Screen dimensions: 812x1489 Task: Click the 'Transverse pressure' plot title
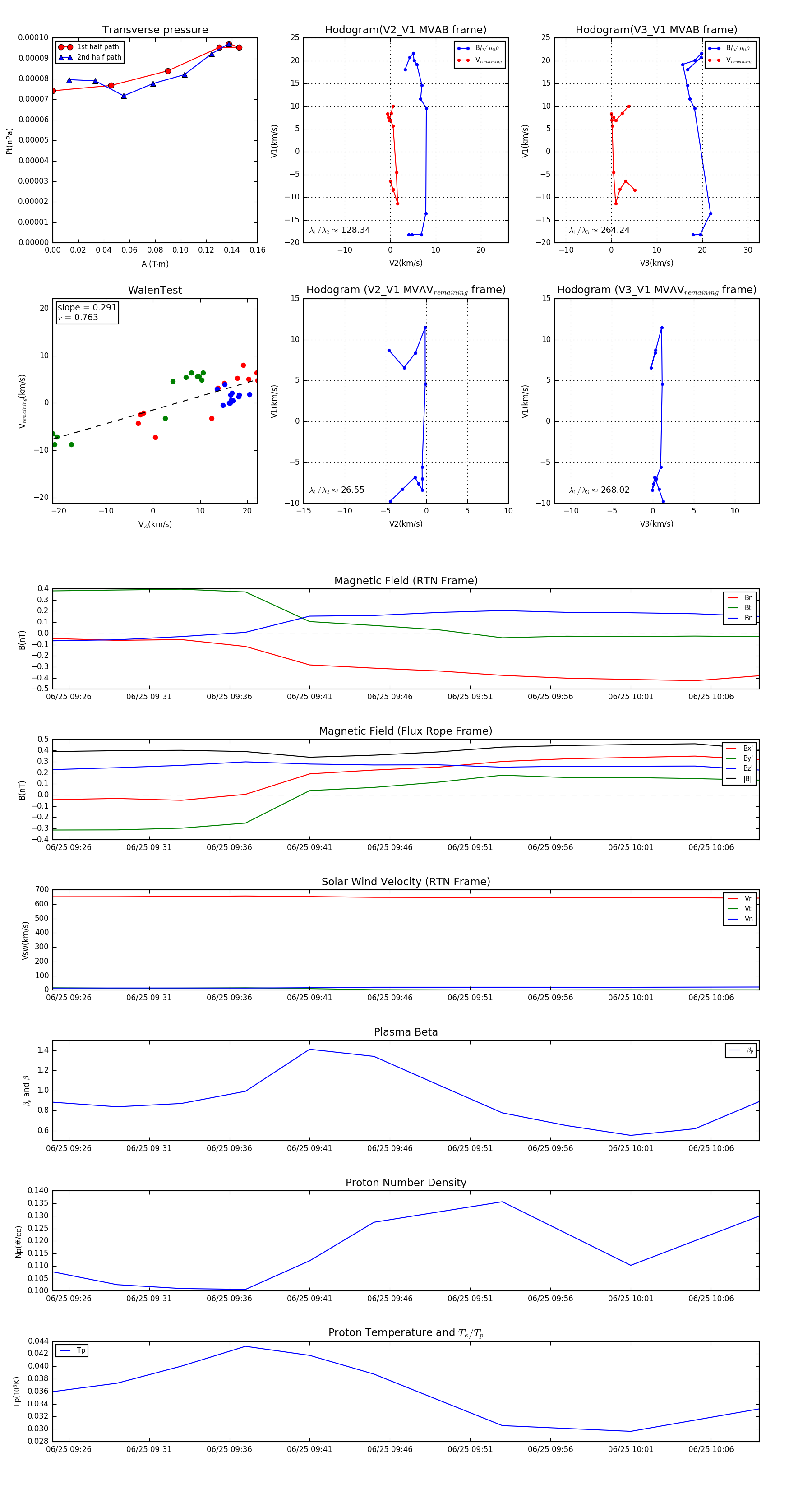tap(155, 29)
